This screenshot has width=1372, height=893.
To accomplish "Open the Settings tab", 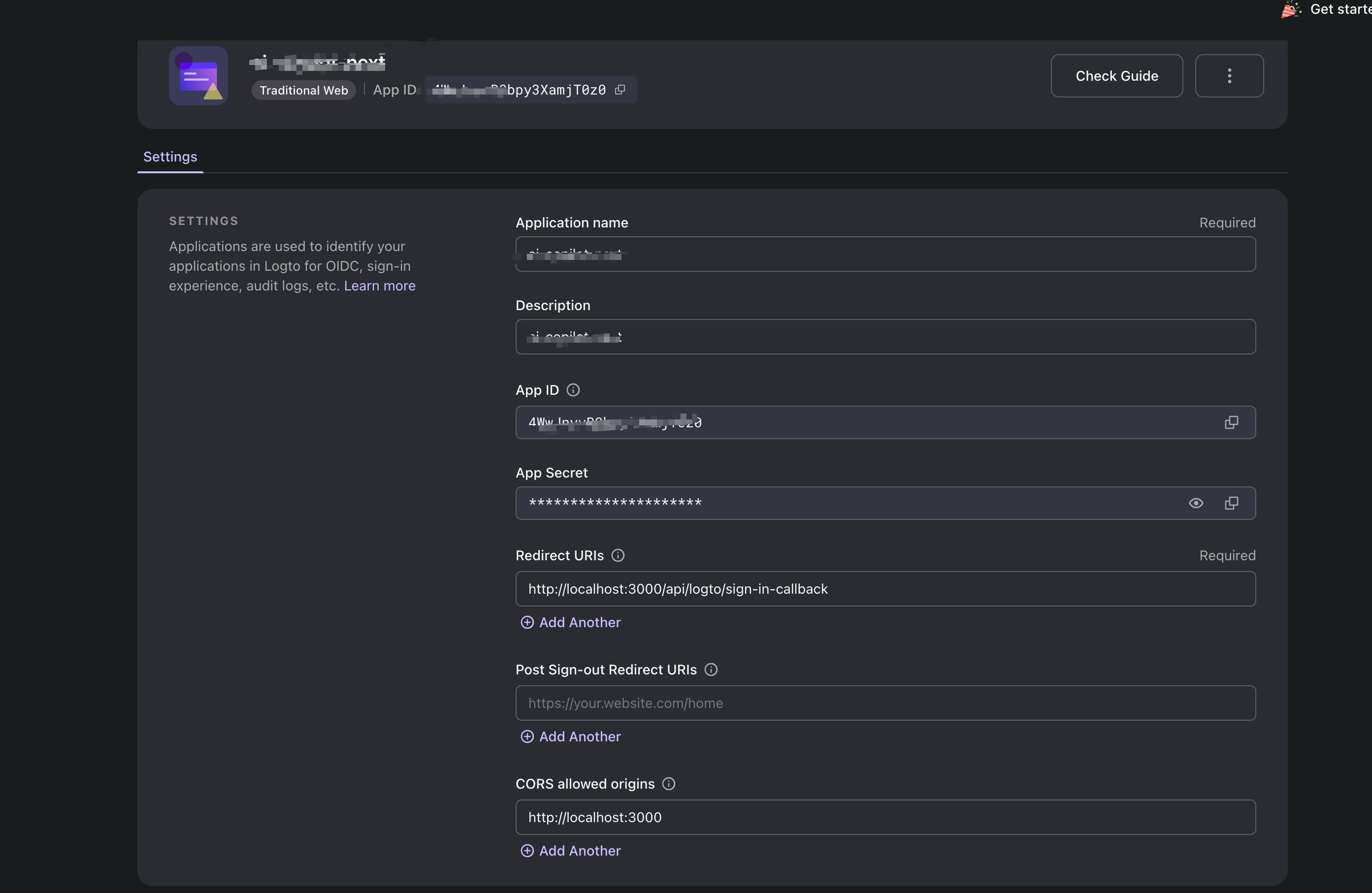I will point(170,157).
